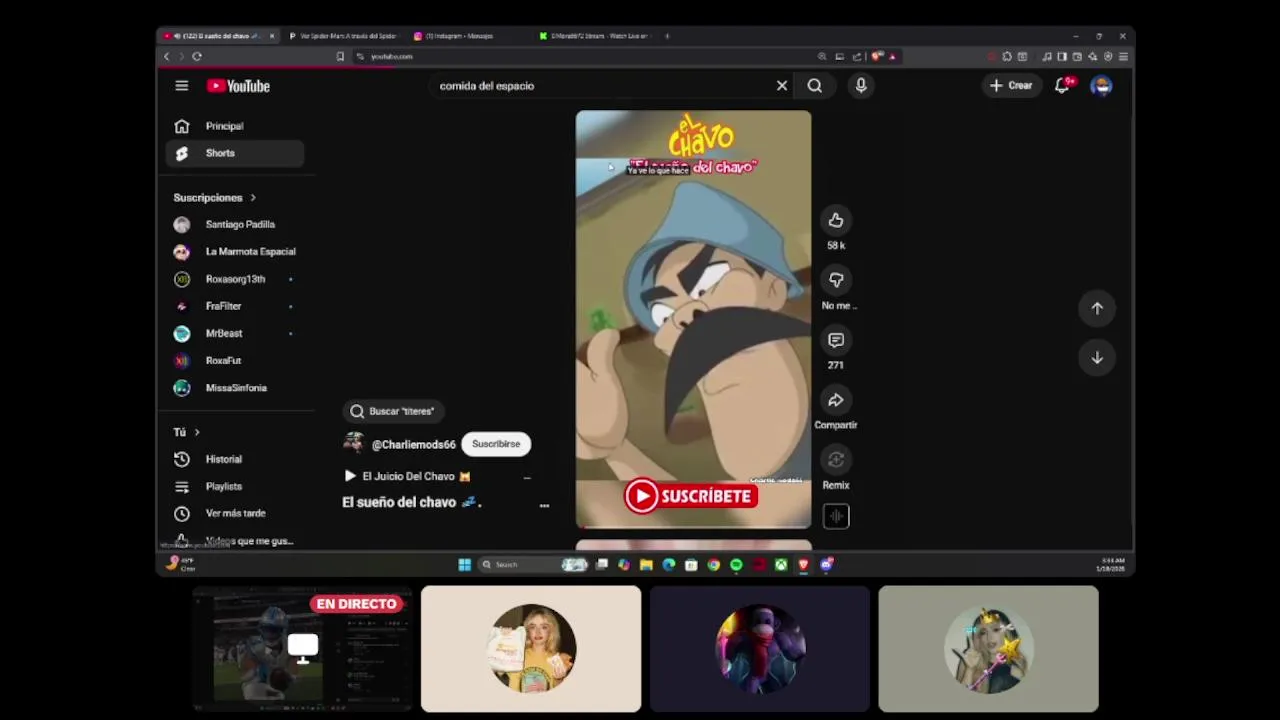Image resolution: width=1280 pixels, height=720 pixels.
Task: Like the Short with thumbs up
Action: [x=836, y=221]
